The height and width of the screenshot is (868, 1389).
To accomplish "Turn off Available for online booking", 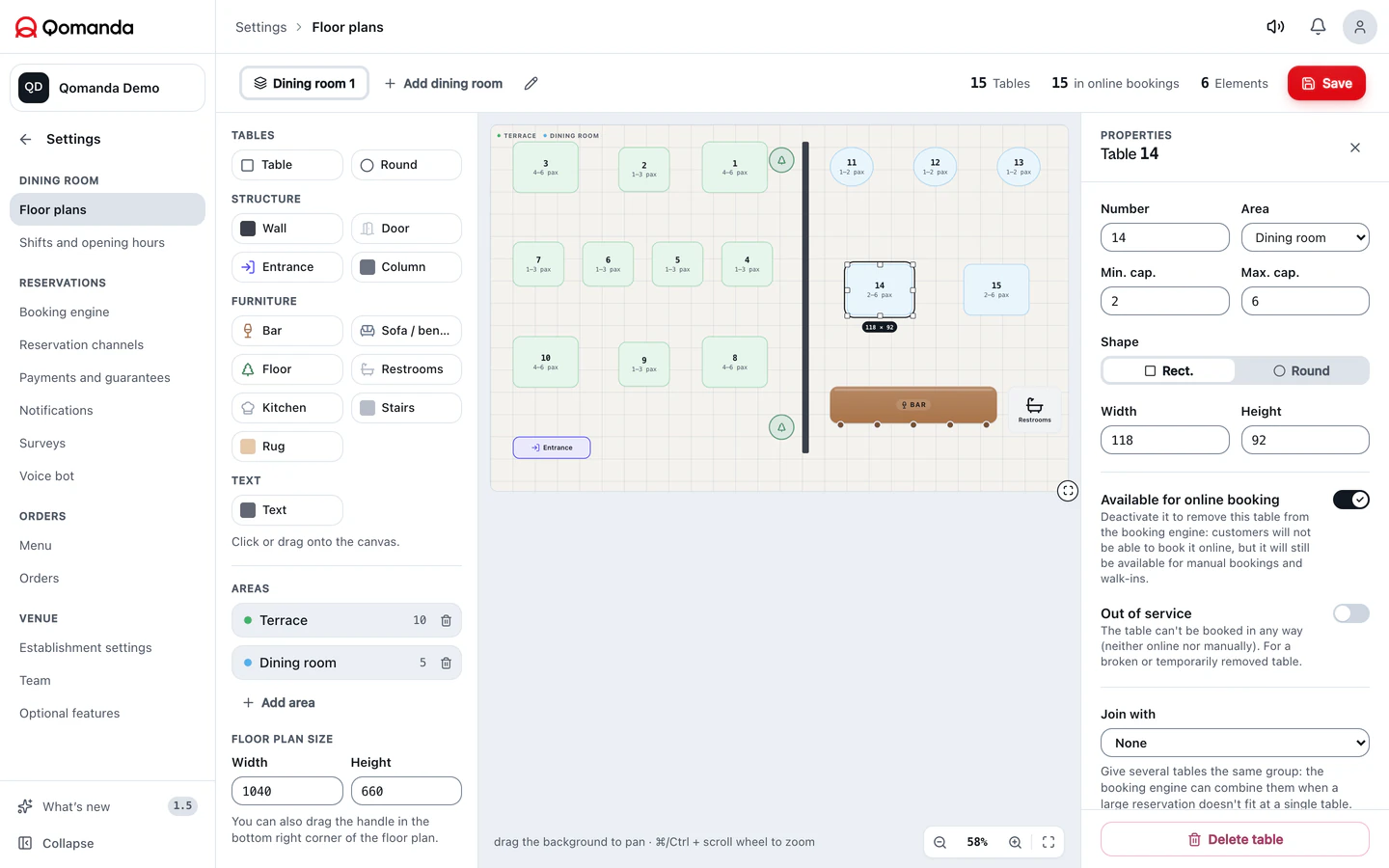I will [x=1350, y=500].
